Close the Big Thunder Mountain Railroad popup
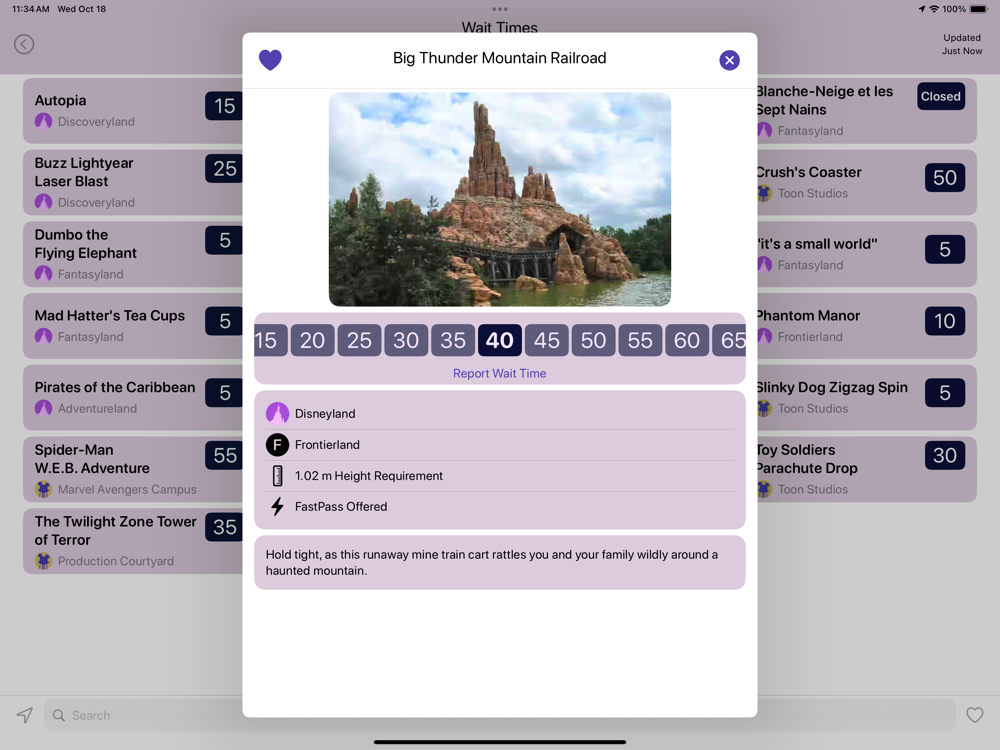 click(729, 60)
